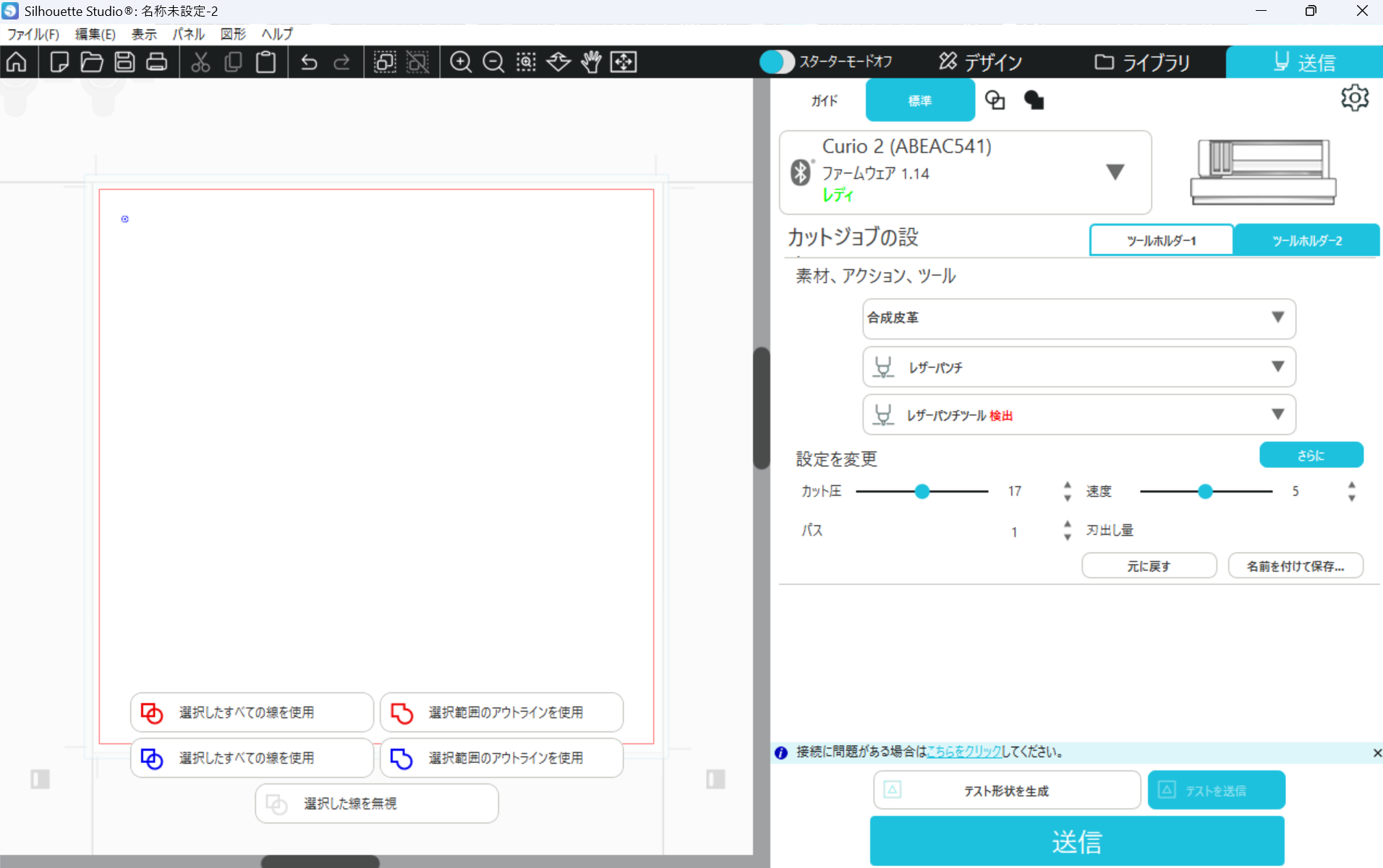The width and height of the screenshot is (1383, 868).
Task: Click the Bluetooth connection icon
Action: click(800, 172)
